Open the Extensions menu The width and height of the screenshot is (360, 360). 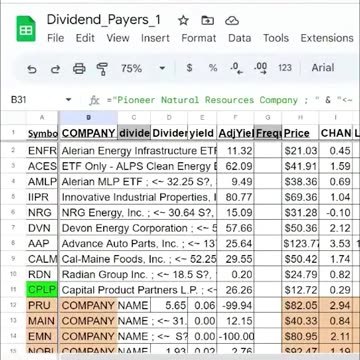(327, 38)
